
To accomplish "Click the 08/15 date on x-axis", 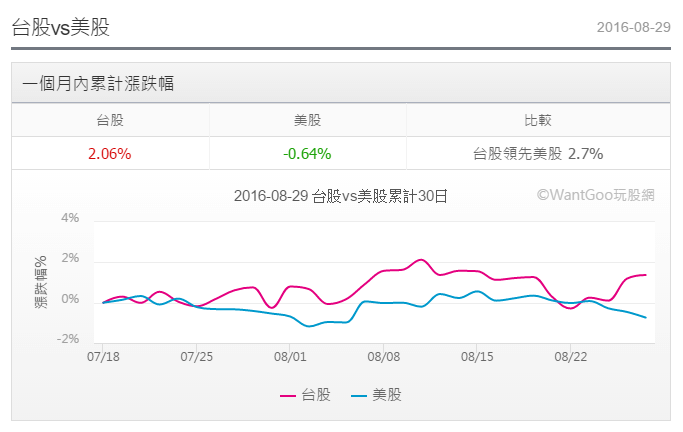I will tap(478, 355).
